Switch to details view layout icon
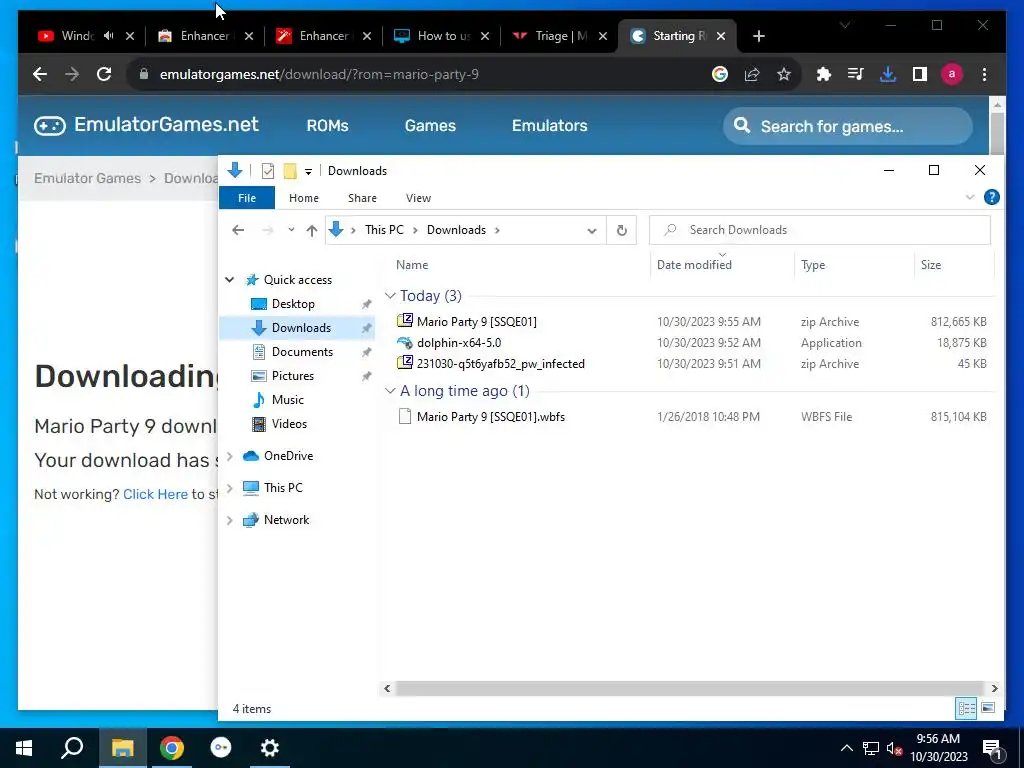The image size is (1024, 768). [x=966, y=708]
